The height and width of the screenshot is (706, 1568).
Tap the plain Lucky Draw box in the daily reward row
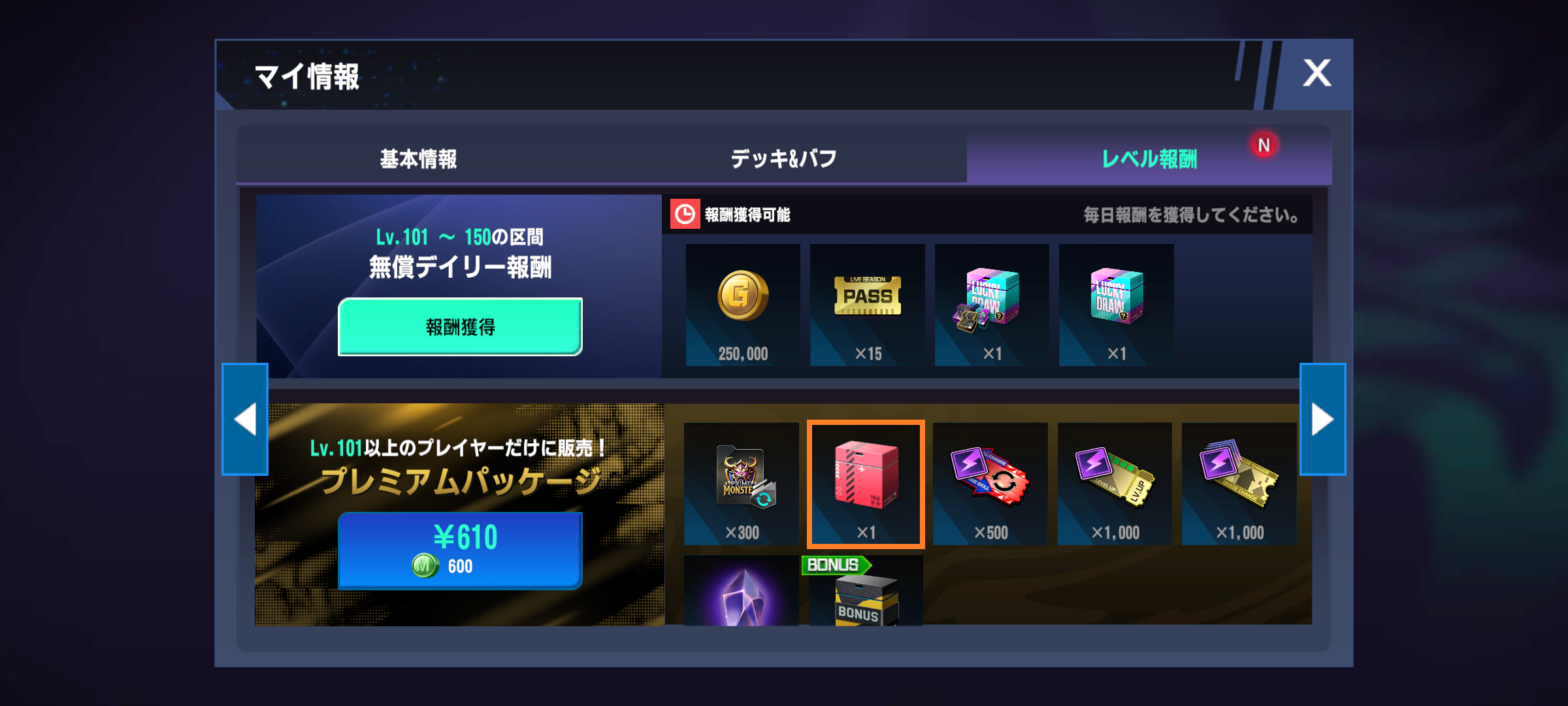click(x=1116, y=305)
